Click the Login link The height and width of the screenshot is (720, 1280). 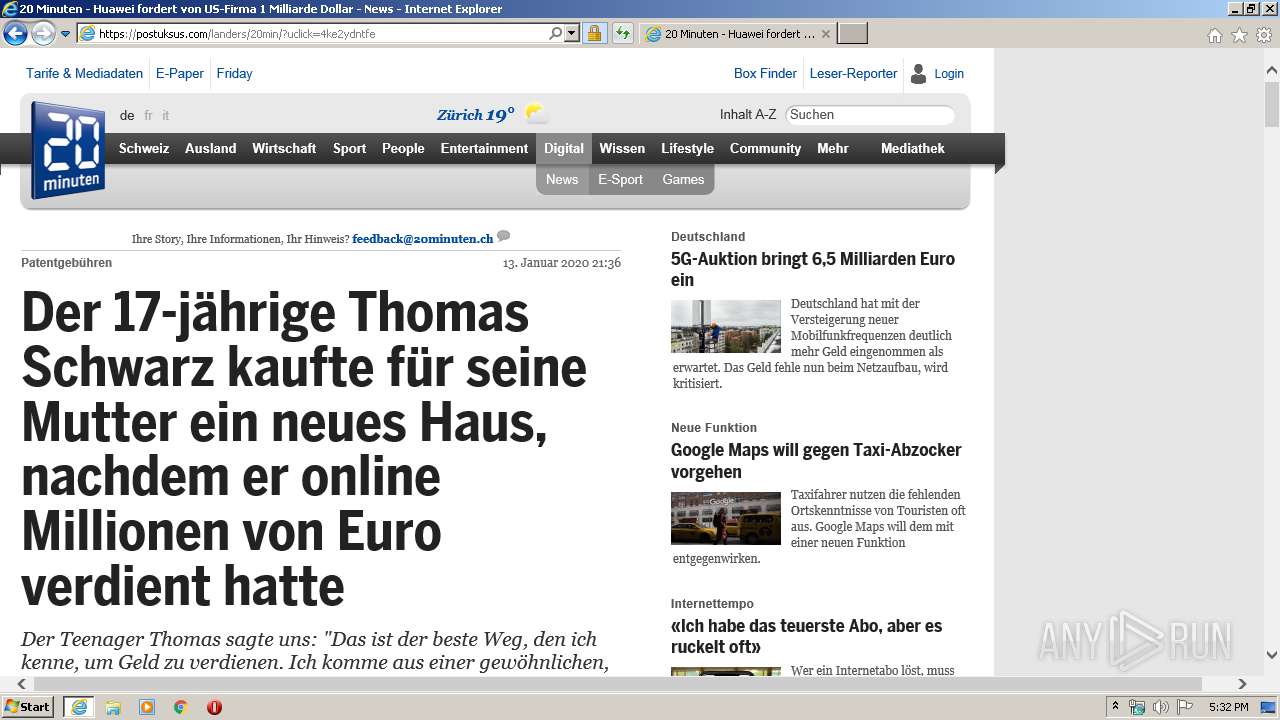pyautogui.click(x=949, y=73)
